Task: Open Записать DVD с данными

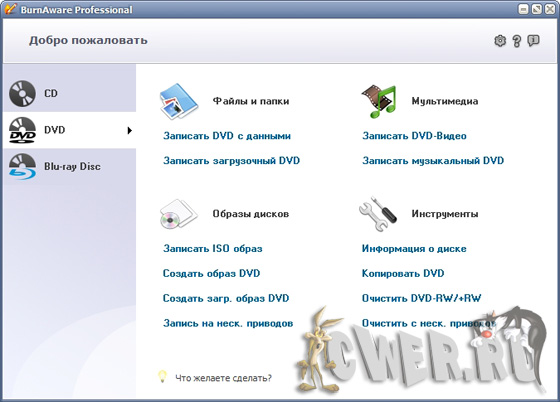Action: click(227, 136)
